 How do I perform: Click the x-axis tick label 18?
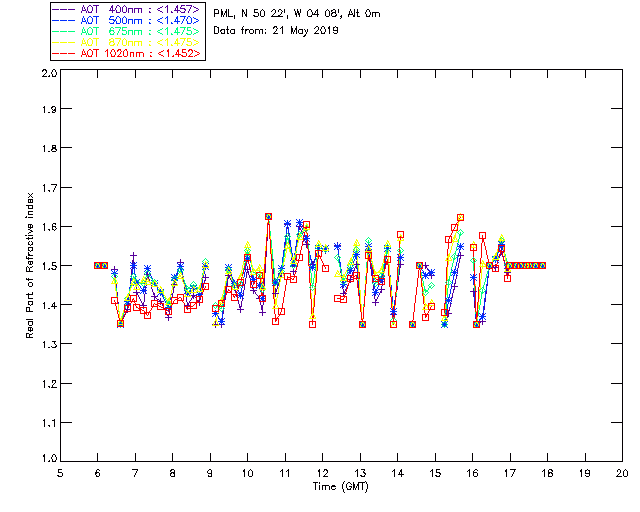coord(547,473)
